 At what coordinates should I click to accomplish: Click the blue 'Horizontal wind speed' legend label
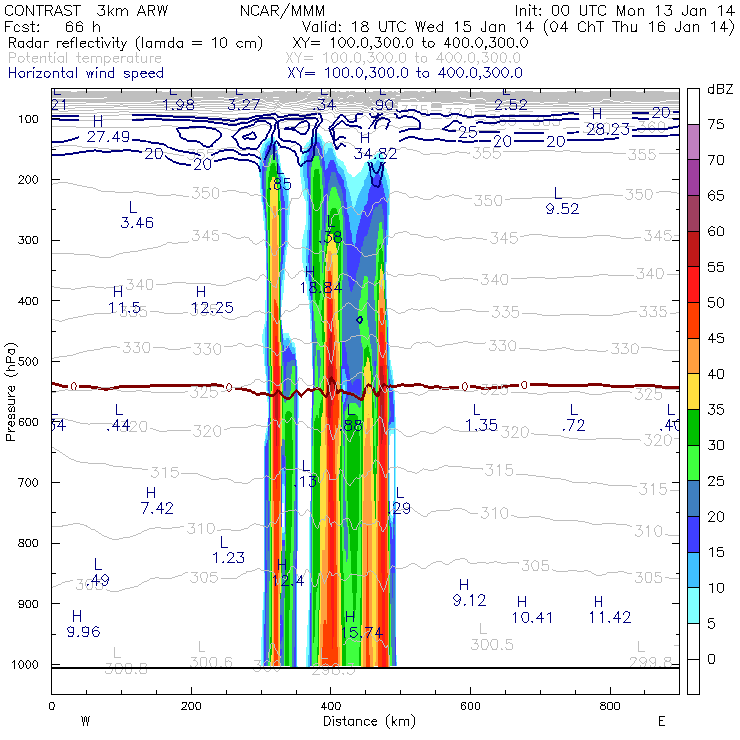point(86,73)
